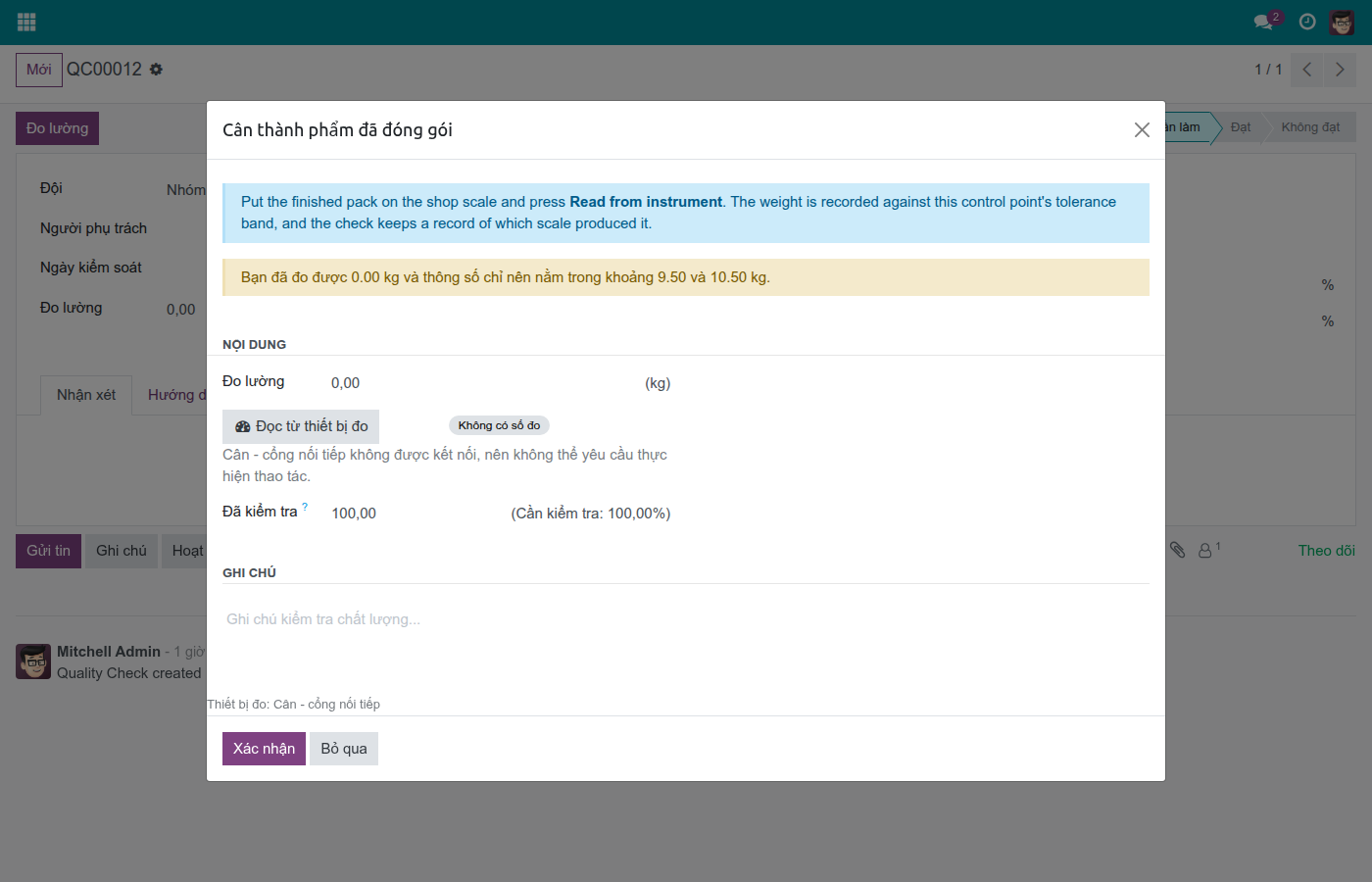Click the Gửi tin button
The width and height of the screenshot is (1372, 882).
[x=48, y=551]
